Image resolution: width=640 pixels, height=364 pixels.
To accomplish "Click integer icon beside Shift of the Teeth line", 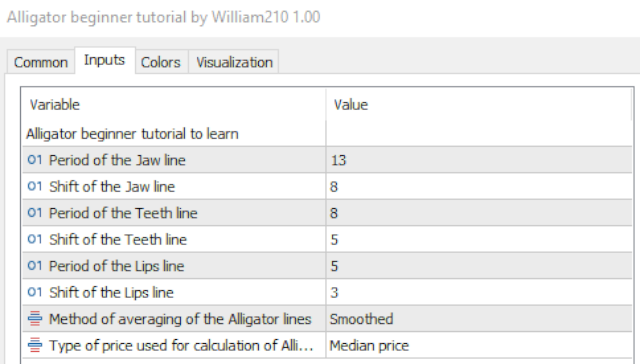I will pos(35,239).
